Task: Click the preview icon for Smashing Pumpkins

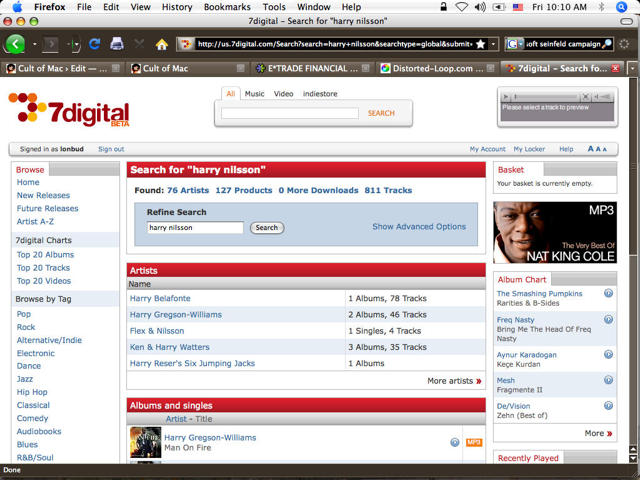Action: click(608, 293)
